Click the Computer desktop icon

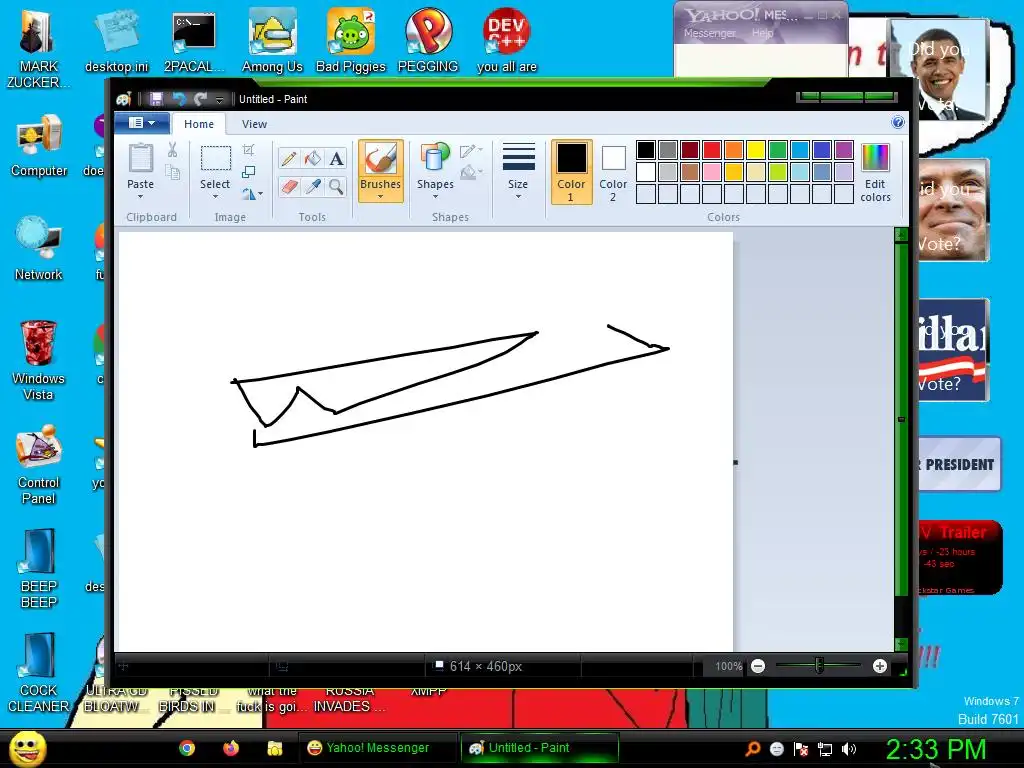39,146
